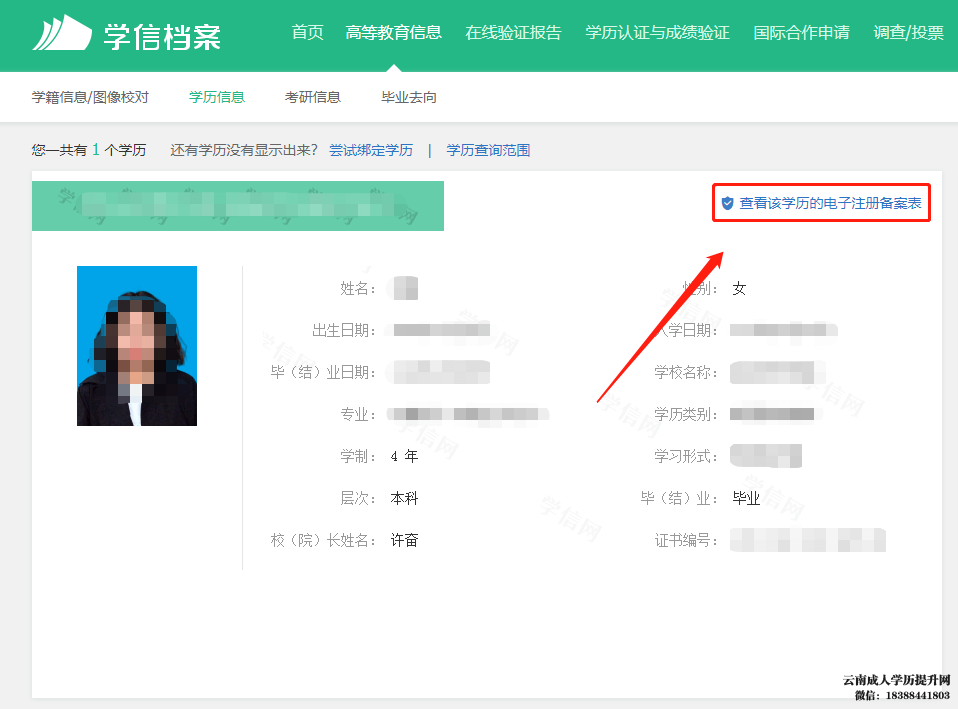
Task: Select the 首页 menu item
Action: pos(307,32)
